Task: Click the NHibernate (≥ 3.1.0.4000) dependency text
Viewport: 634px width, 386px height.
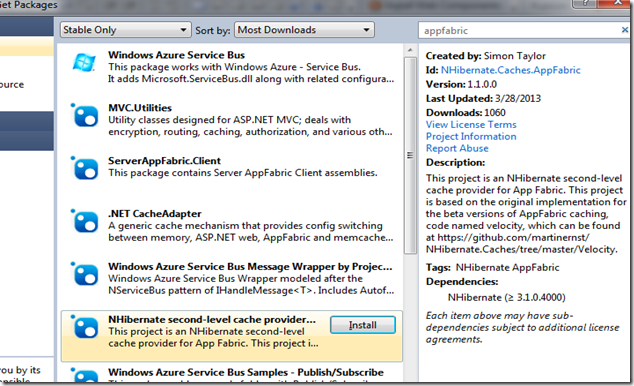Action: click(506, 298)
